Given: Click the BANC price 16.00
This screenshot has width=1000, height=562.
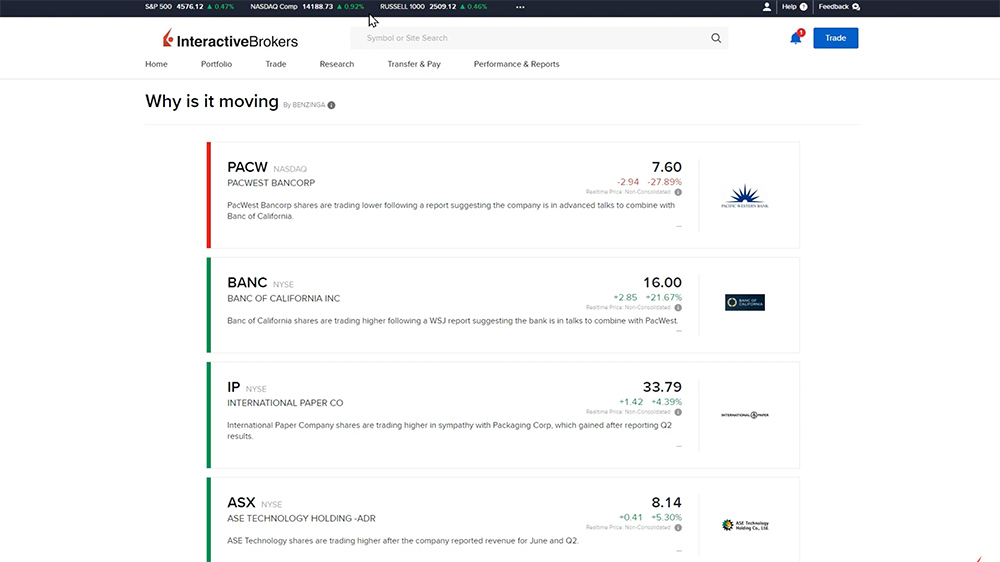Looking at the screenshot, I should point(662,283).
